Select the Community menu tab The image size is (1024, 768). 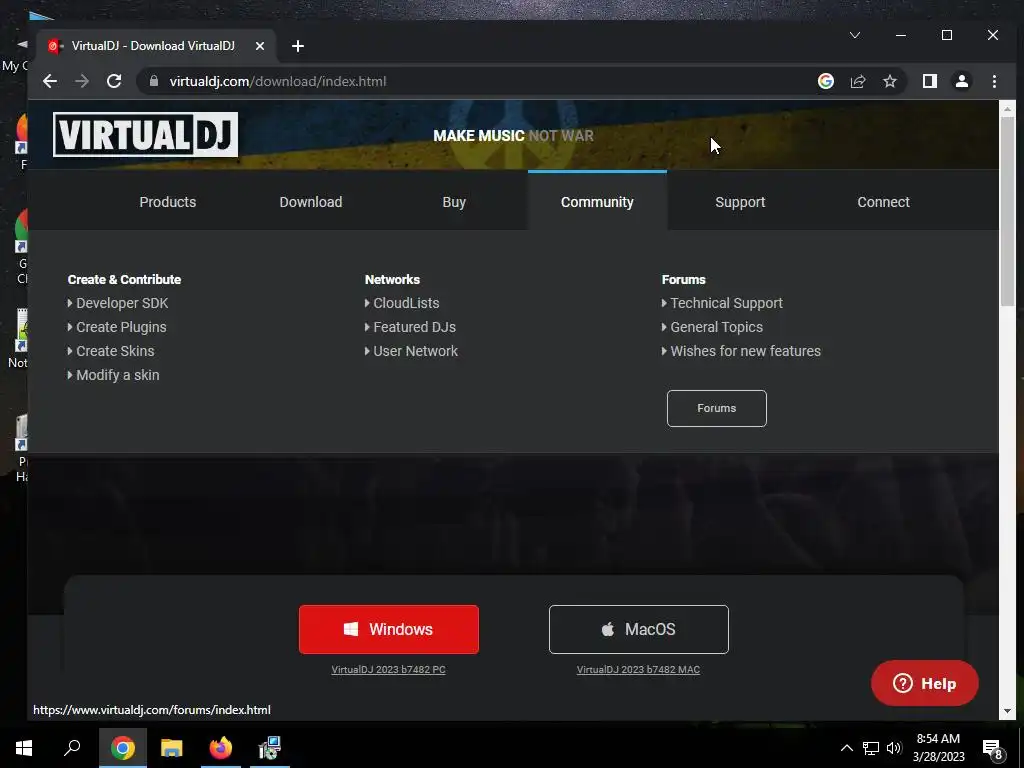pos(597,202)
